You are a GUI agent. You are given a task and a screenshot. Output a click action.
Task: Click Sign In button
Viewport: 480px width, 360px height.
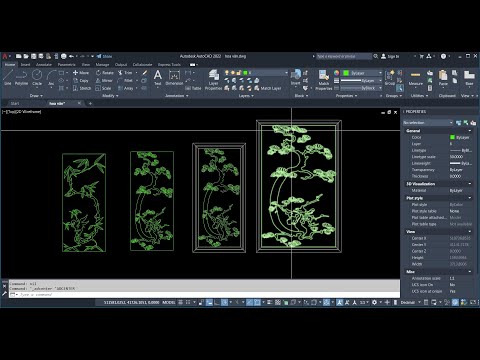390,56
